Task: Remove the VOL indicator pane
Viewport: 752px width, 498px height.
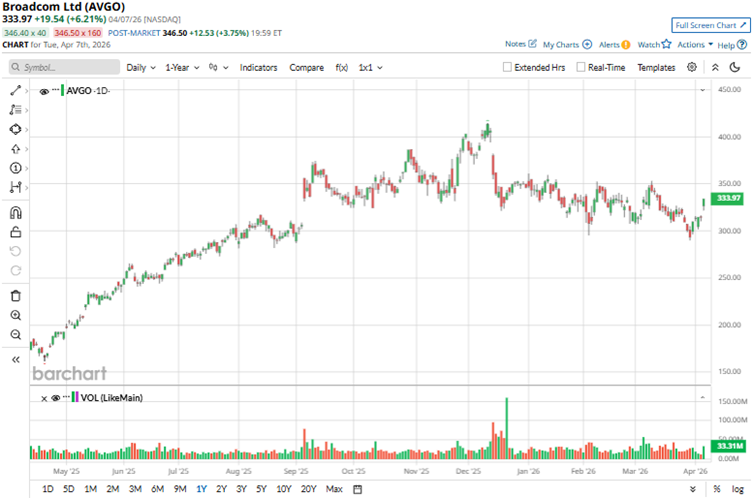Action: [44, 398]
